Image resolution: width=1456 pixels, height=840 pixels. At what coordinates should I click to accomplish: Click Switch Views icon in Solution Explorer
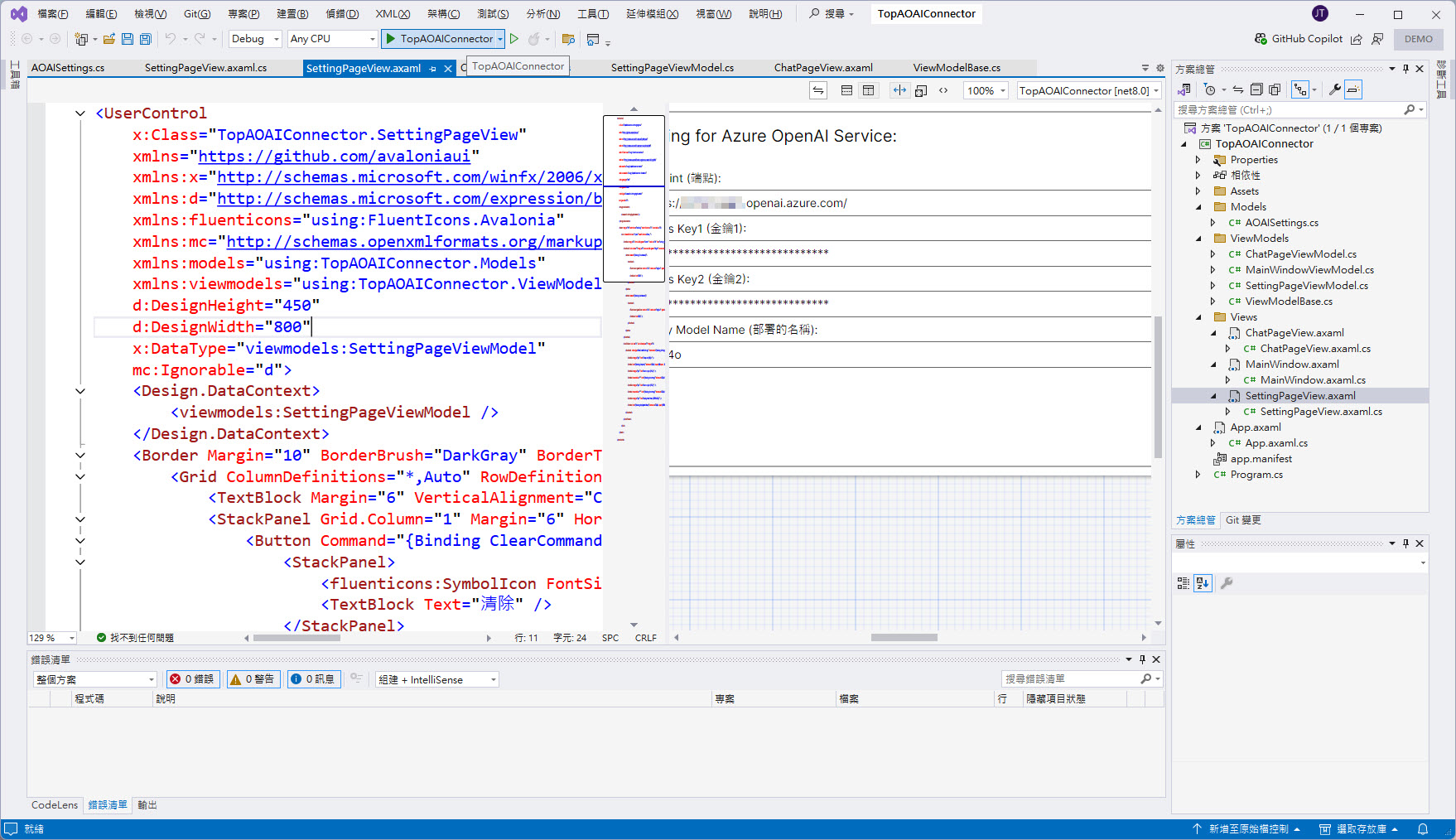coord(1185,89)
